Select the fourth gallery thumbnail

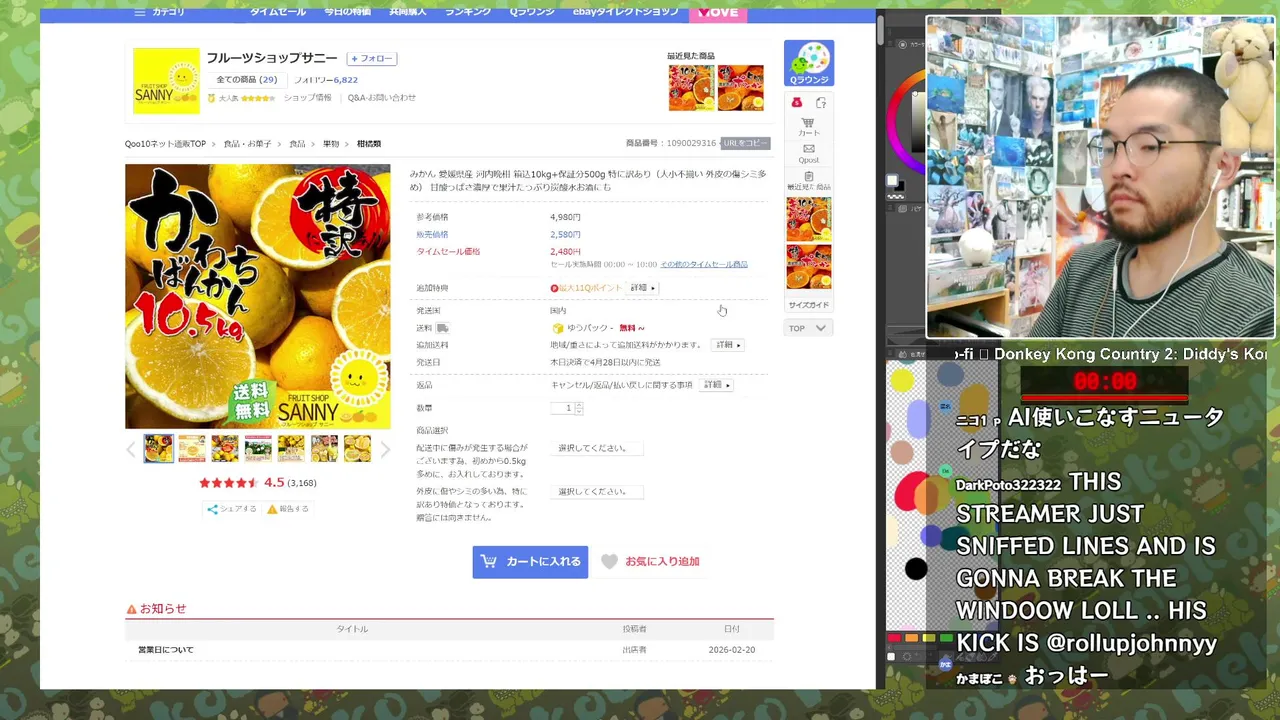pos(258,449)
